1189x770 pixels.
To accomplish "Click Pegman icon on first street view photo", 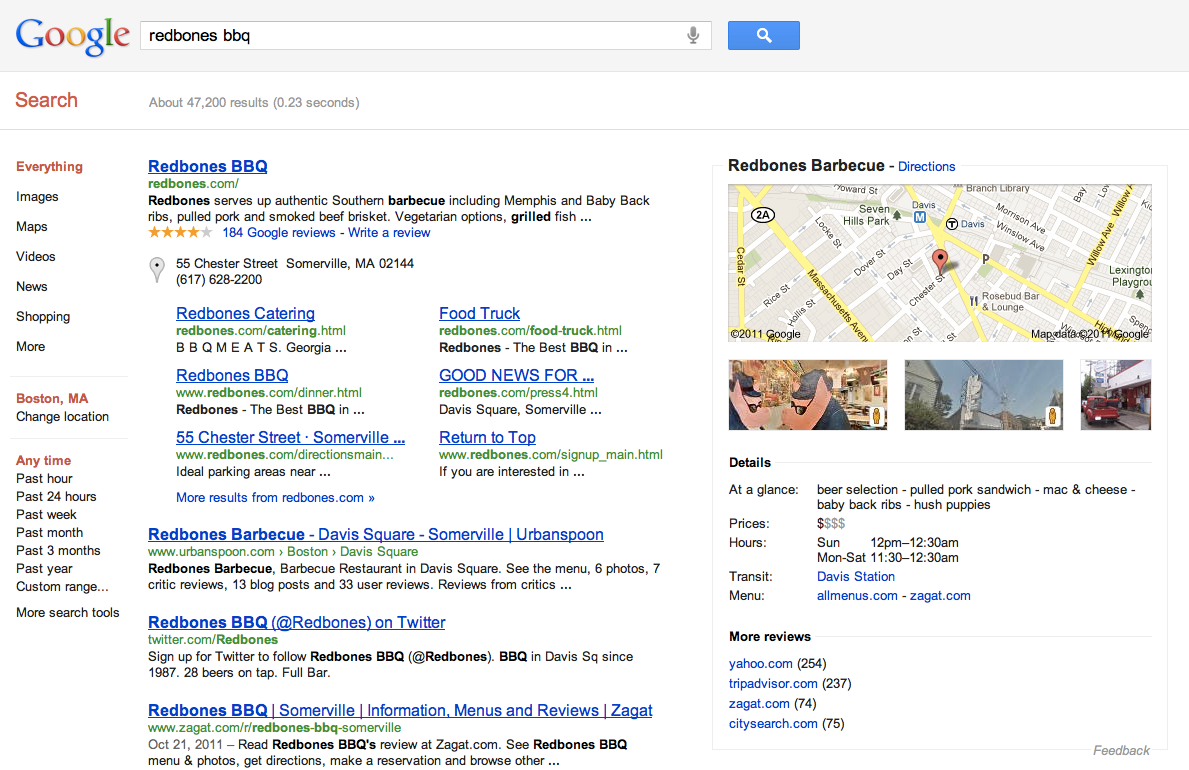I will click(x=876, y=417).
